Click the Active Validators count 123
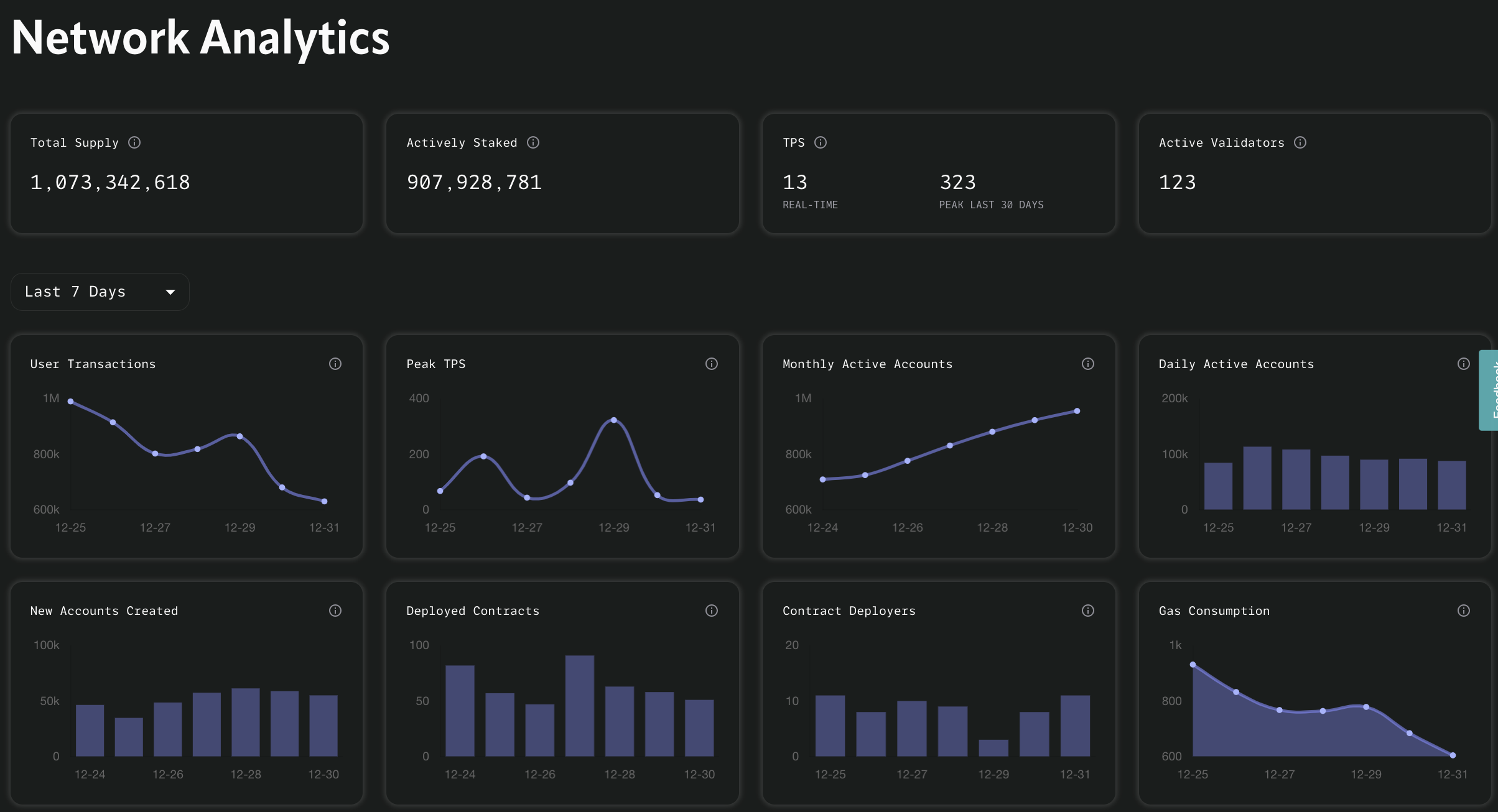 point(1178,182)
